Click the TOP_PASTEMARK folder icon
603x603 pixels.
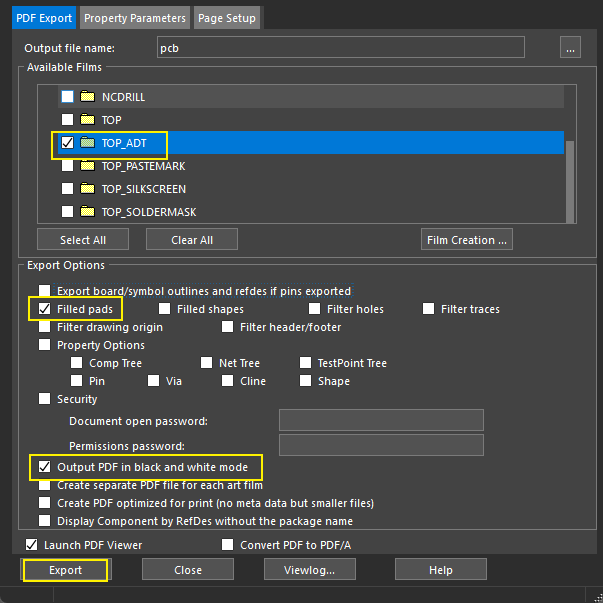tap(87, 166)
